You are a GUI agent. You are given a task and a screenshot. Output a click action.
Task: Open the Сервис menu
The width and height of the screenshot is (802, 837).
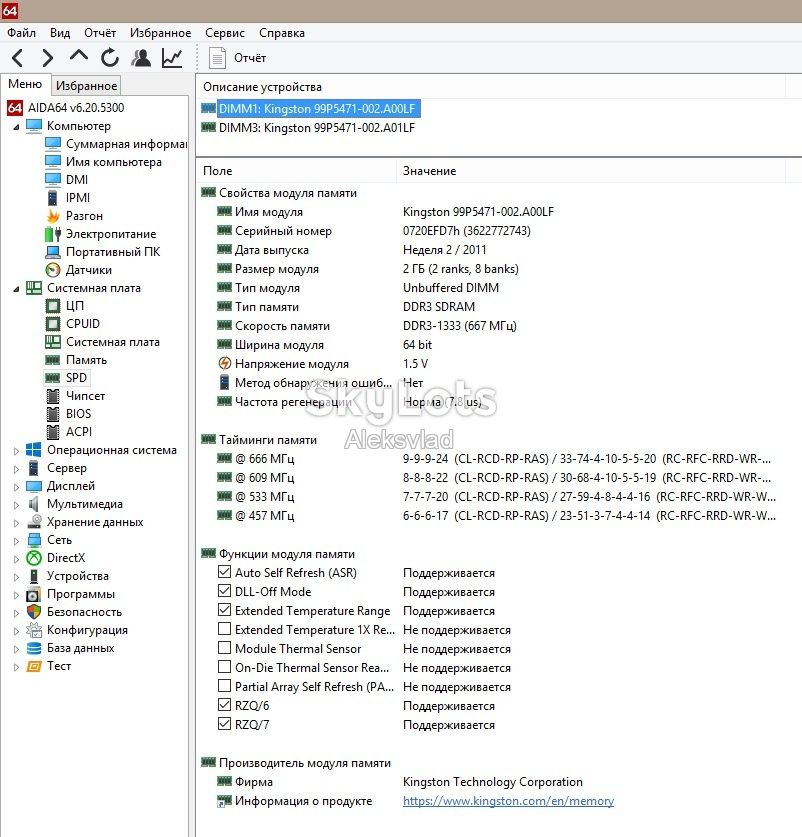click(x=225, y=33)
